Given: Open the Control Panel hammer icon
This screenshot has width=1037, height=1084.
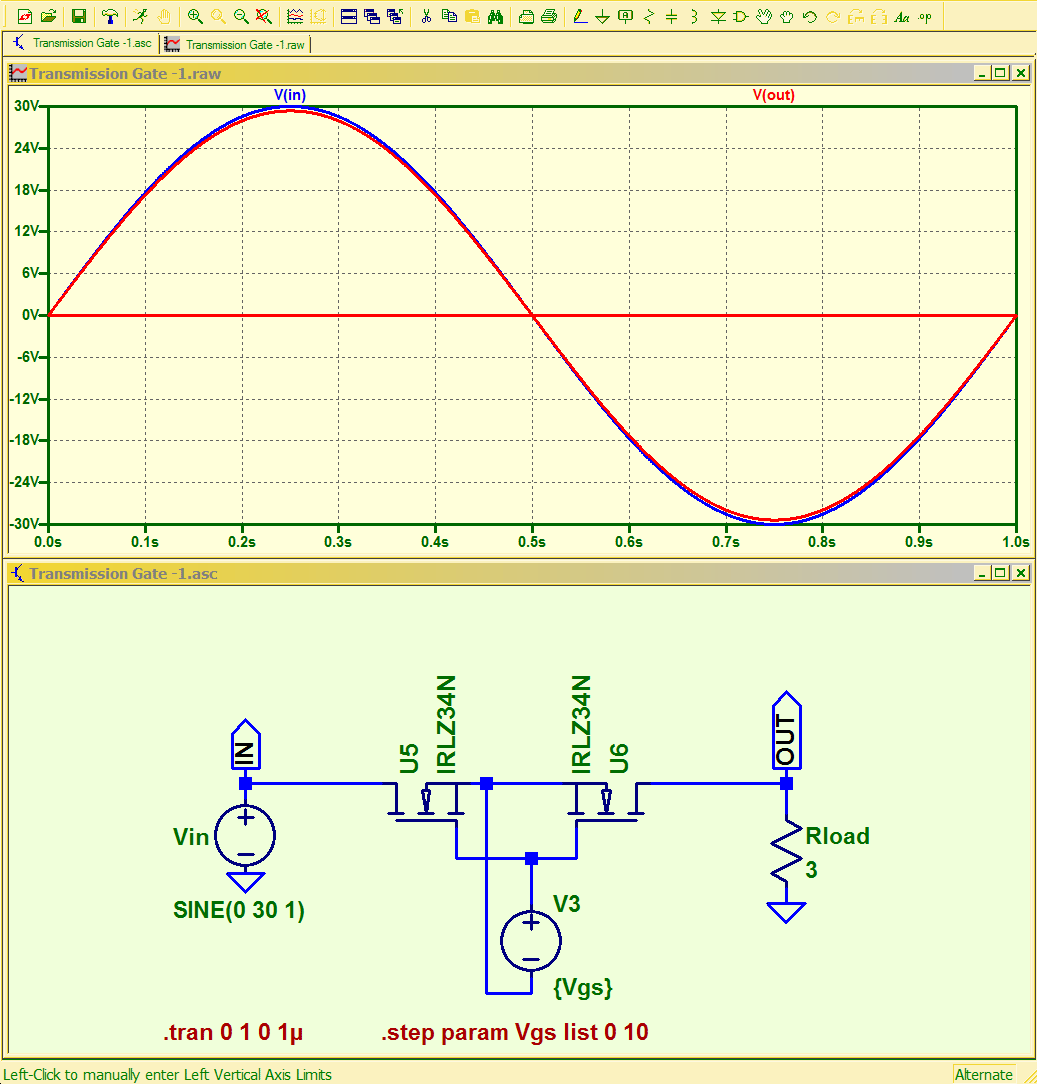Looking at the screenshot, I should [x=110, y=16].
